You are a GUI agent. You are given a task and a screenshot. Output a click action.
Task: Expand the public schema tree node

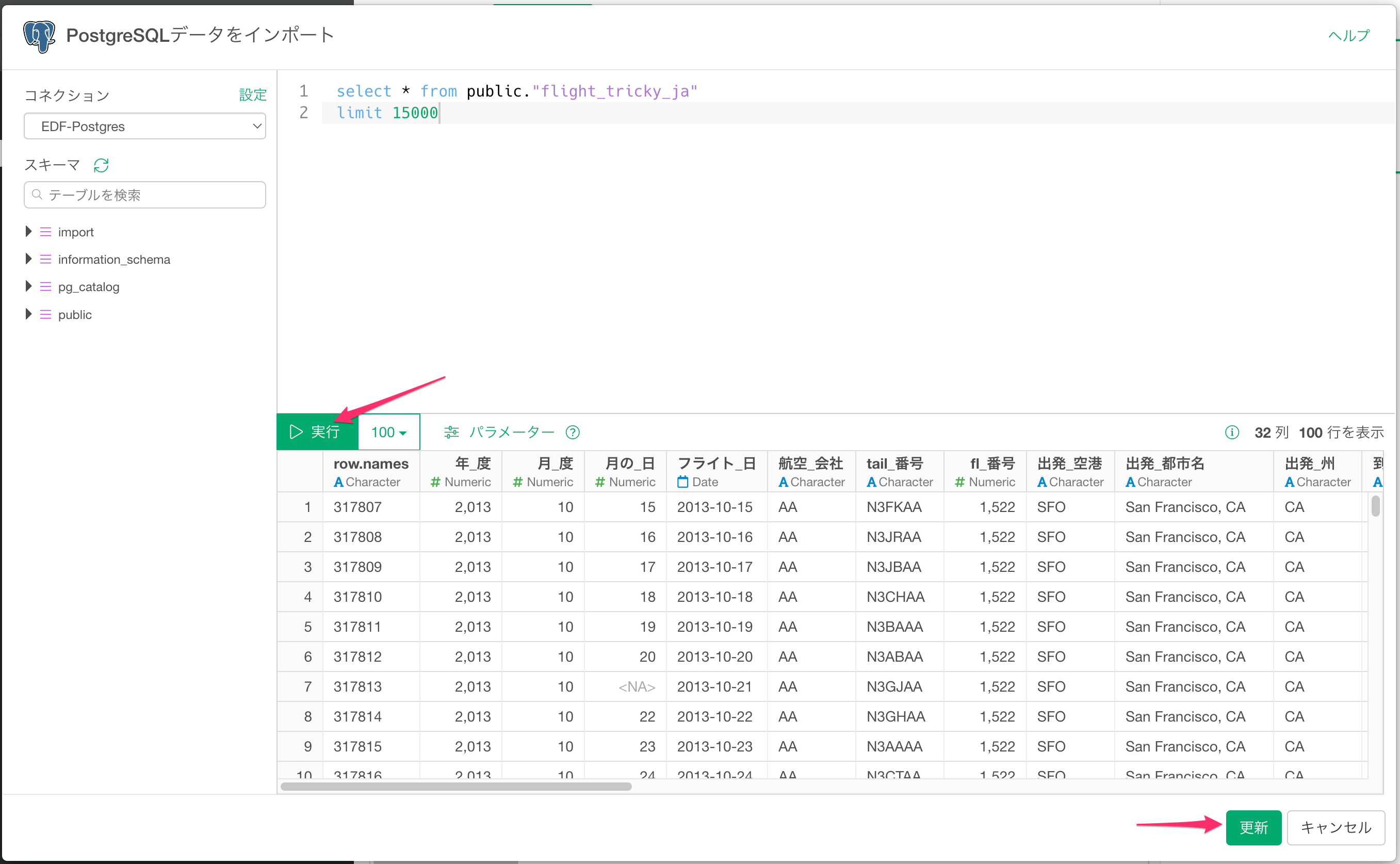tap(28, 314)
